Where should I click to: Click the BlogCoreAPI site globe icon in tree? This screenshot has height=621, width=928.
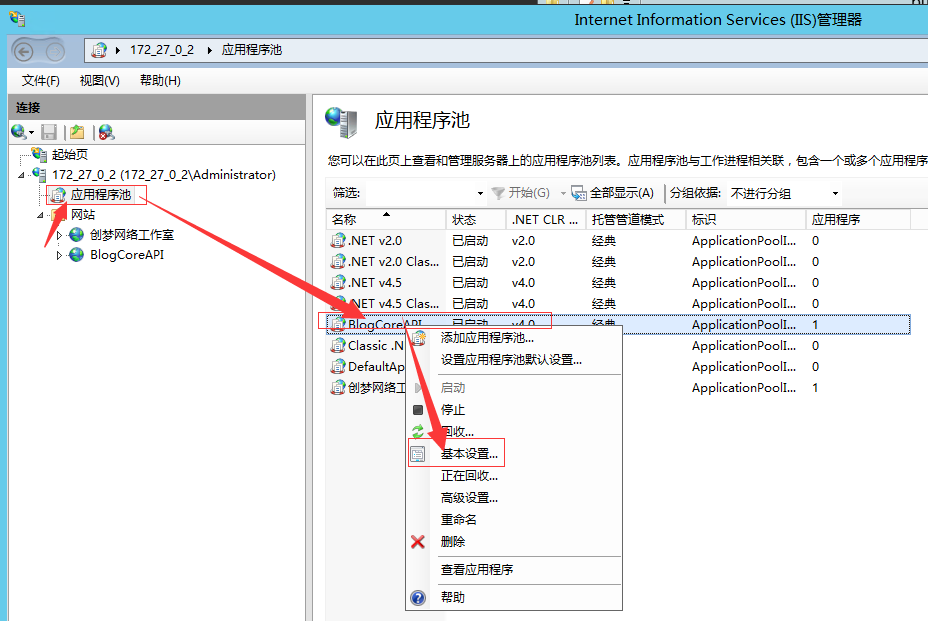click(x=76, y=255)
